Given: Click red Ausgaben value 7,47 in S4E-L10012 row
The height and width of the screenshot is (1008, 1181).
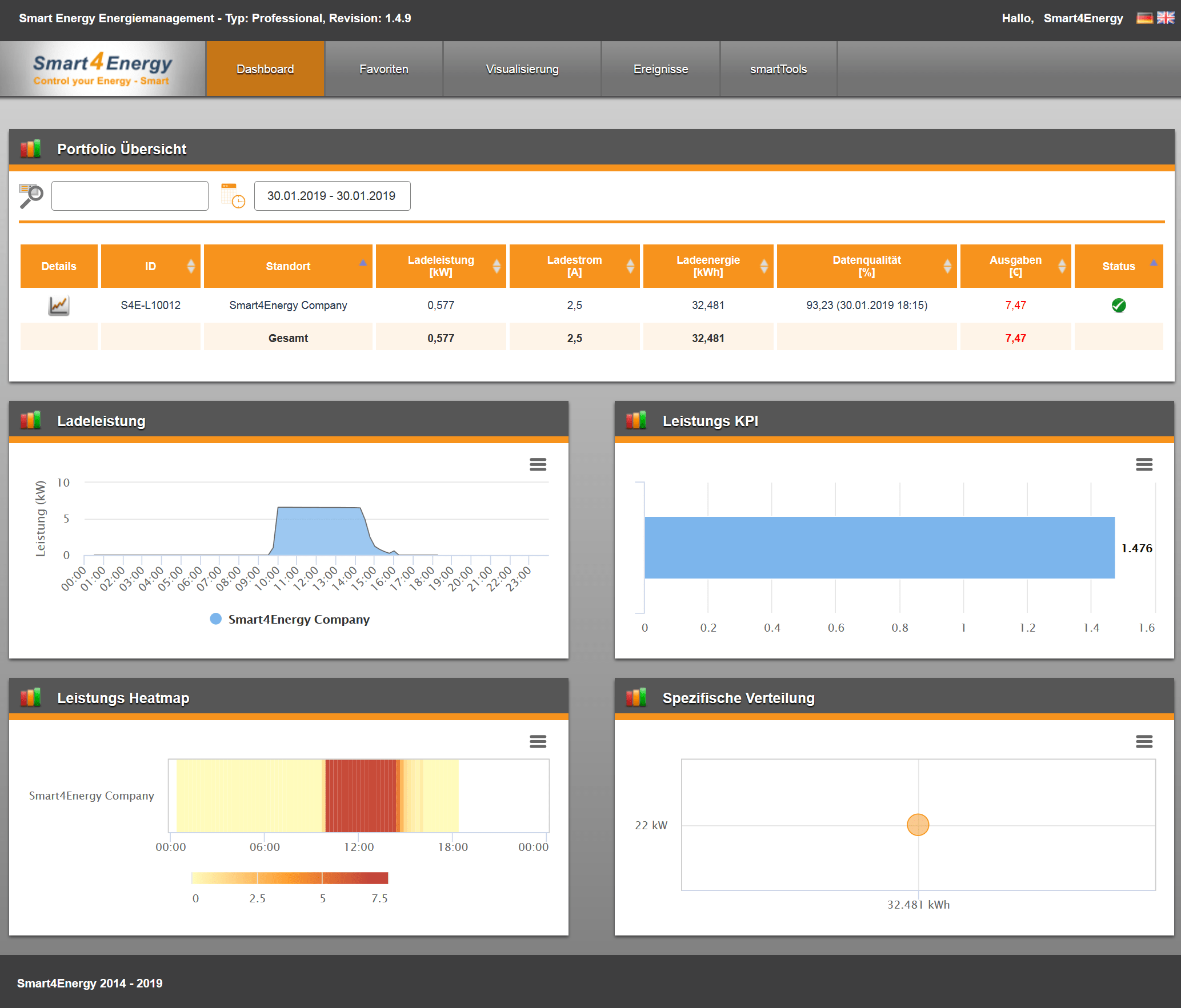Looking at the screenshot, I should pos(1015,305).
